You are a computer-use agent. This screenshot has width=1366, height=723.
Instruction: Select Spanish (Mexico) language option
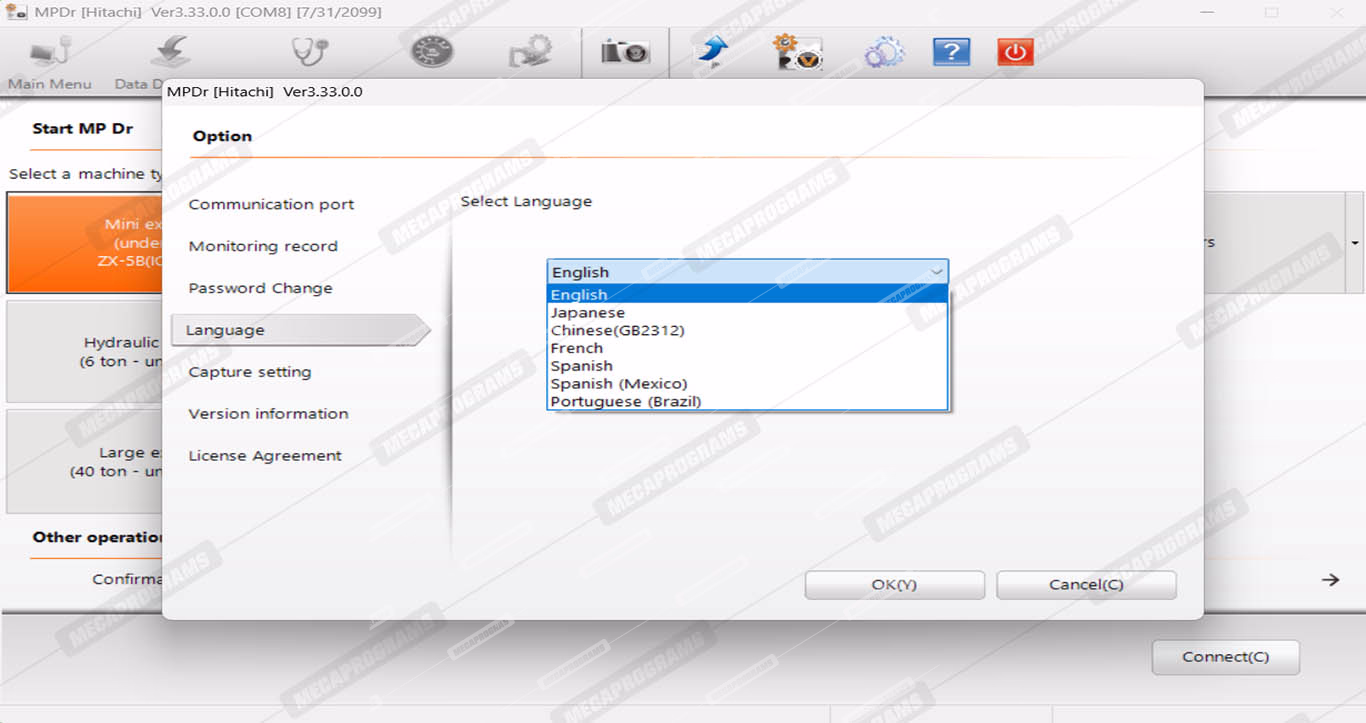618,384
